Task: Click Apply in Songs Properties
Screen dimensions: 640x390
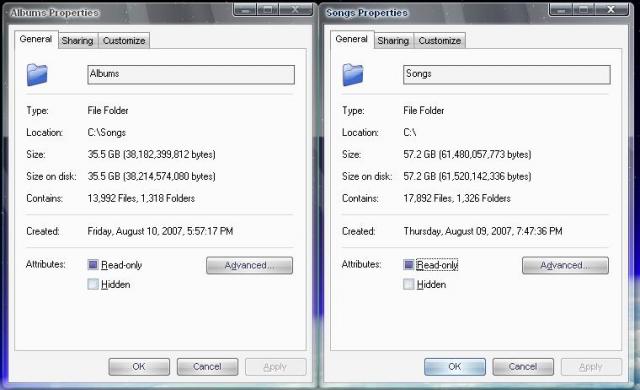Action: (x=591, y=367)
